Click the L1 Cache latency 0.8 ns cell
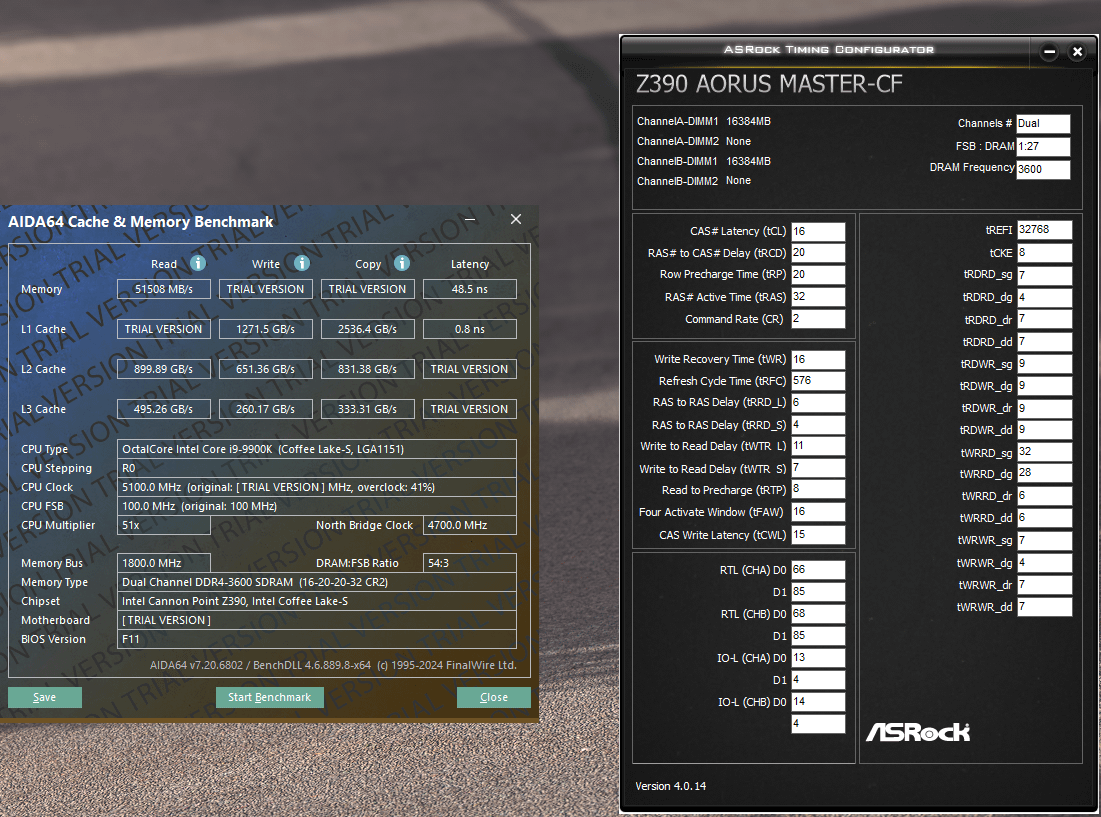 [x=470, y=329]
